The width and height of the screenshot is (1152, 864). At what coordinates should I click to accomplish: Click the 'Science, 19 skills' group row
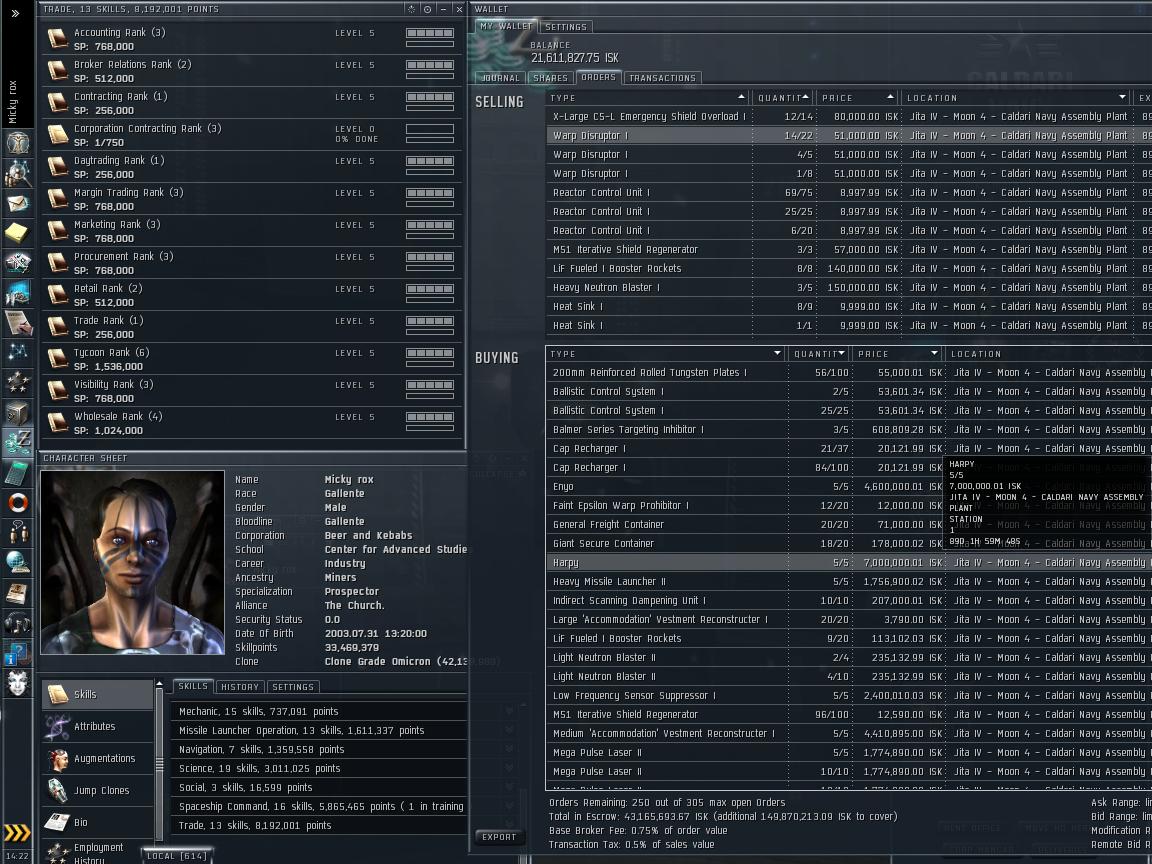(319, 768)
